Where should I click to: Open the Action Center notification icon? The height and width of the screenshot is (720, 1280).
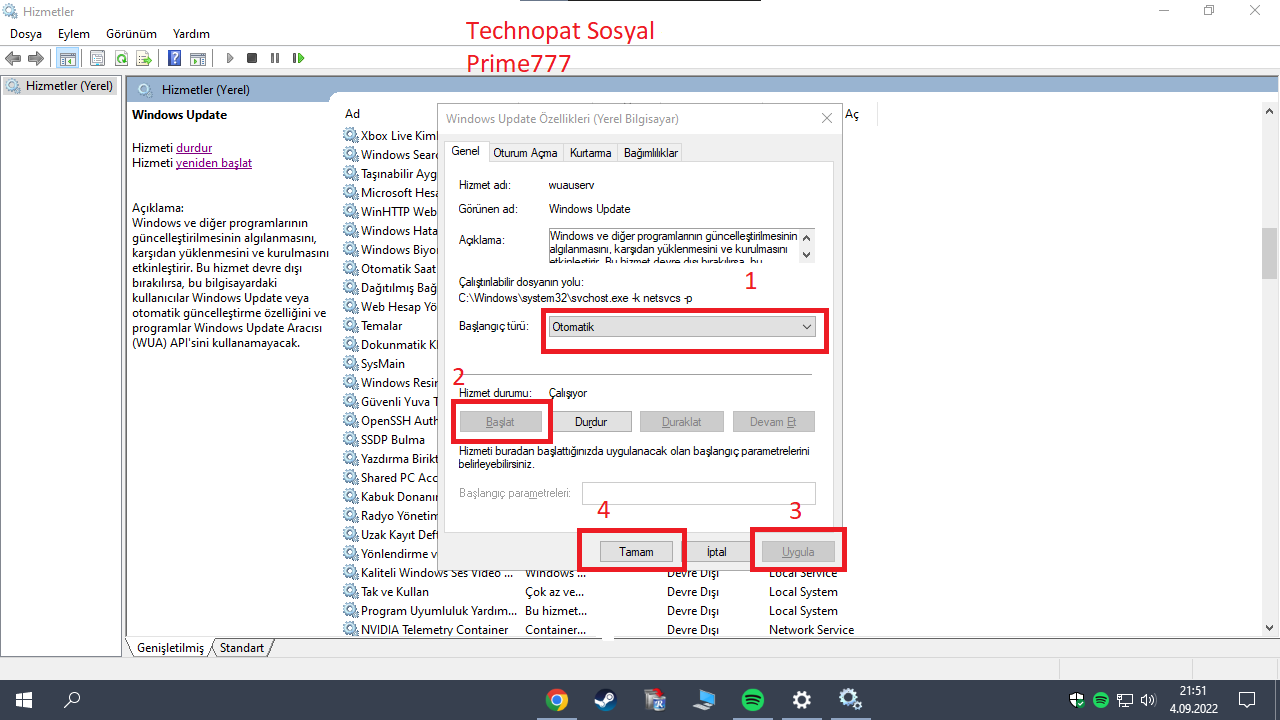click(1247, 700)
